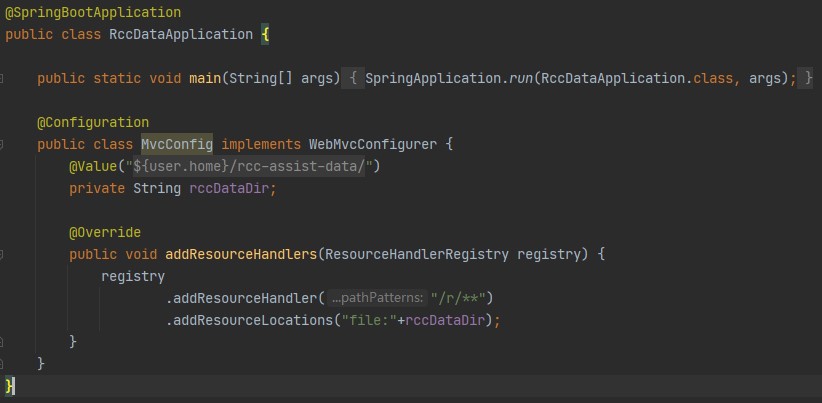Click the @SpringBootApplication annotation
Screen dimensions: 822x403
pos(93,13)
